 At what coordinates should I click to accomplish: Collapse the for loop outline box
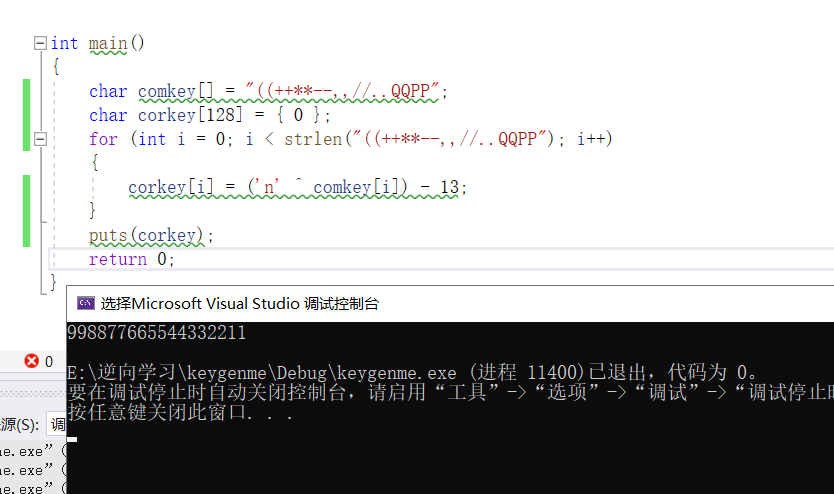click(x=40, y=139)
